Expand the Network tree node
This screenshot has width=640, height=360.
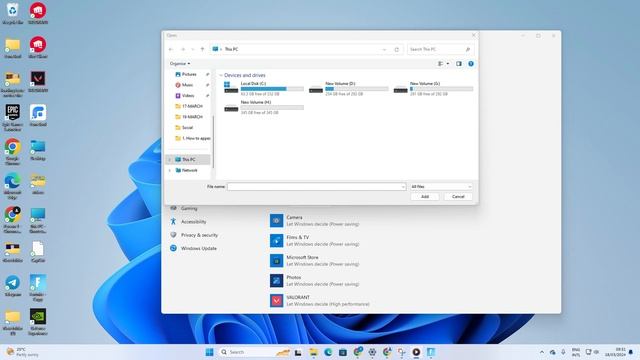[170, 170]
